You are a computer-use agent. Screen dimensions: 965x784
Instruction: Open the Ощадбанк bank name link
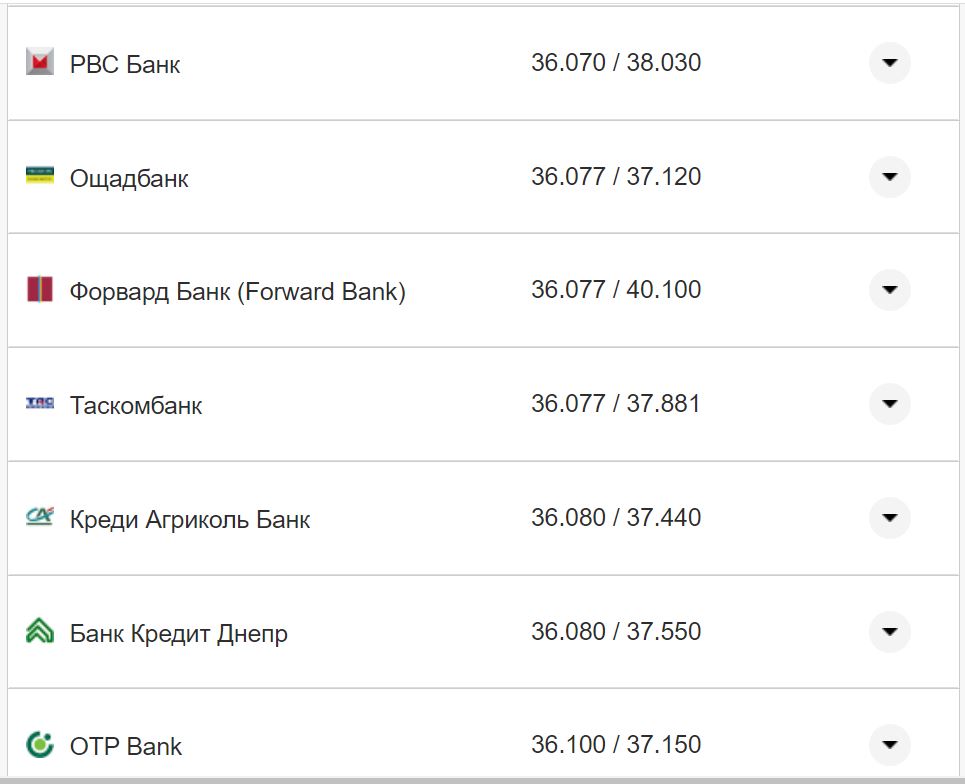point(129,179)
